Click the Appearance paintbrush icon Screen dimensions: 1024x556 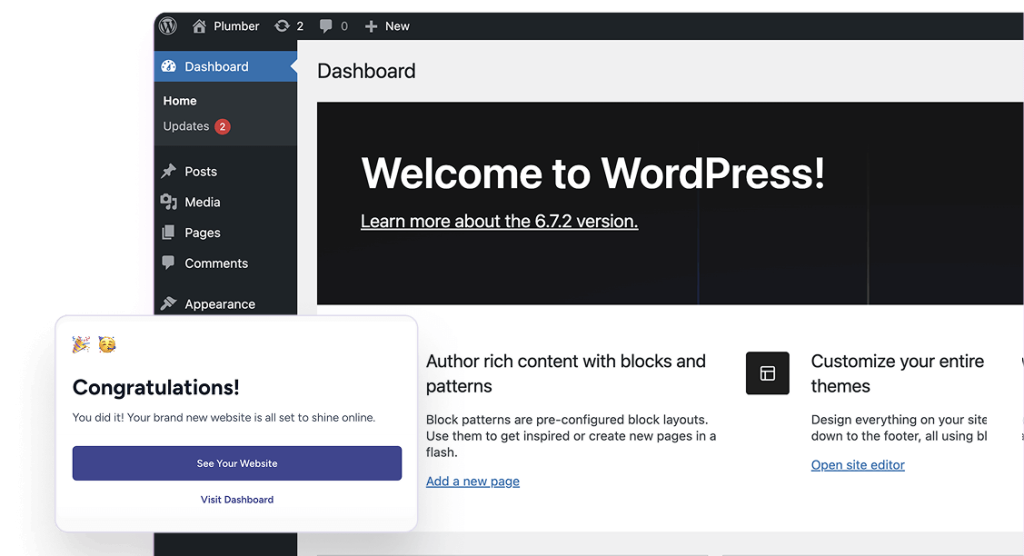point(169,304)
